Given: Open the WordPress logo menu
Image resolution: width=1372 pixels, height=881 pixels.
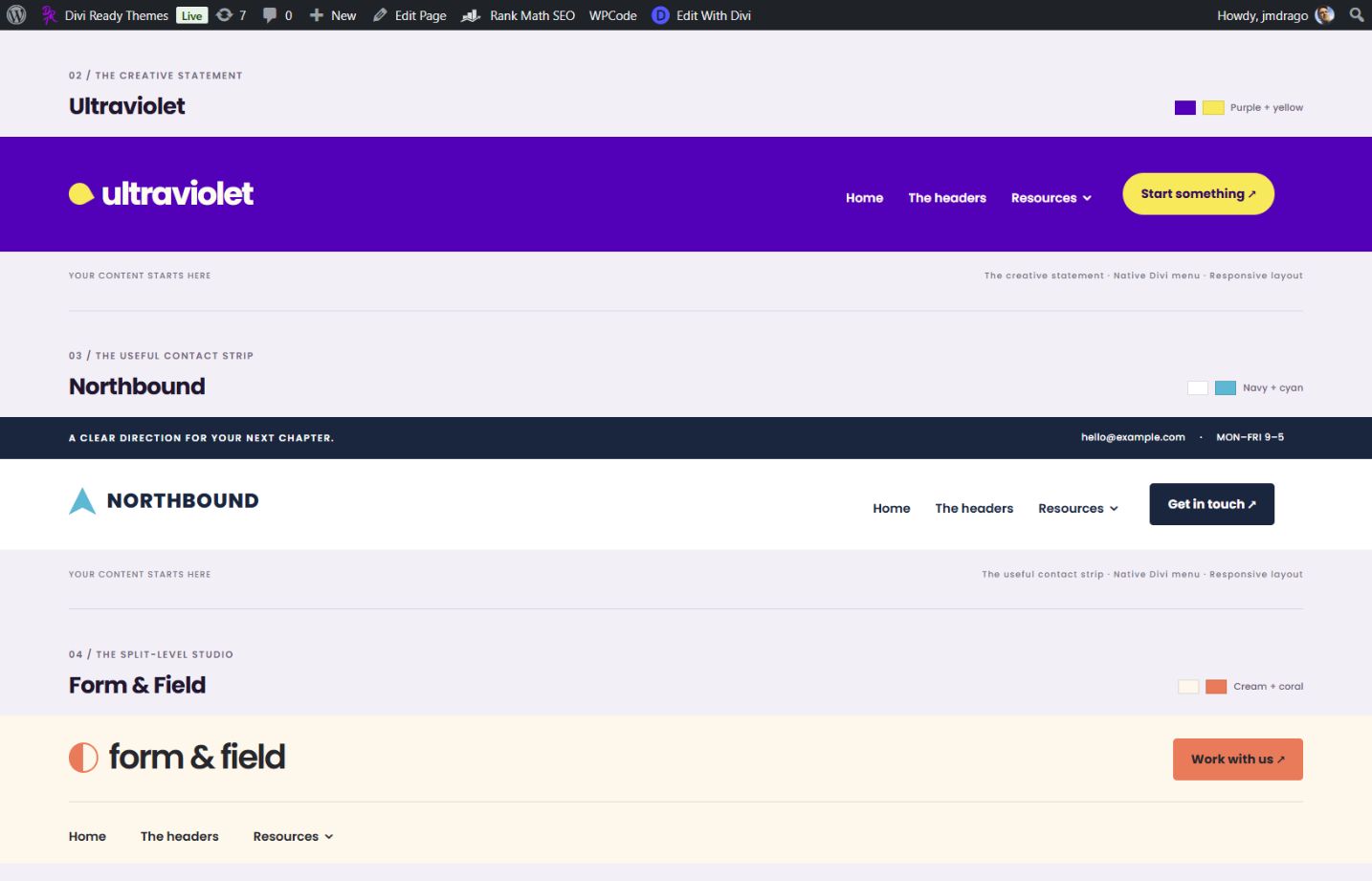Looking at the screenshot, I should 16,15.
